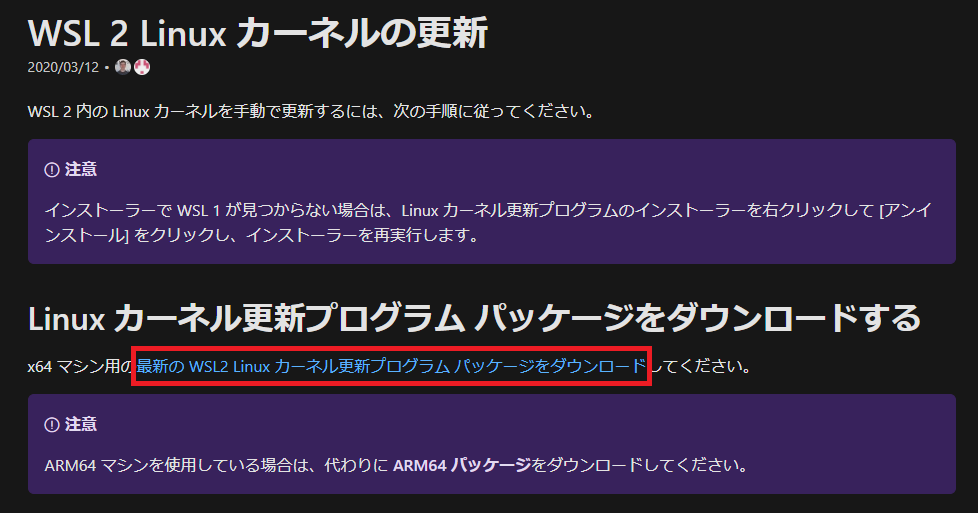Screen dimensions: 978x513
Task: Click the bold 'ARM64 パッケージ' text
Action: click(x=462, y=465)
